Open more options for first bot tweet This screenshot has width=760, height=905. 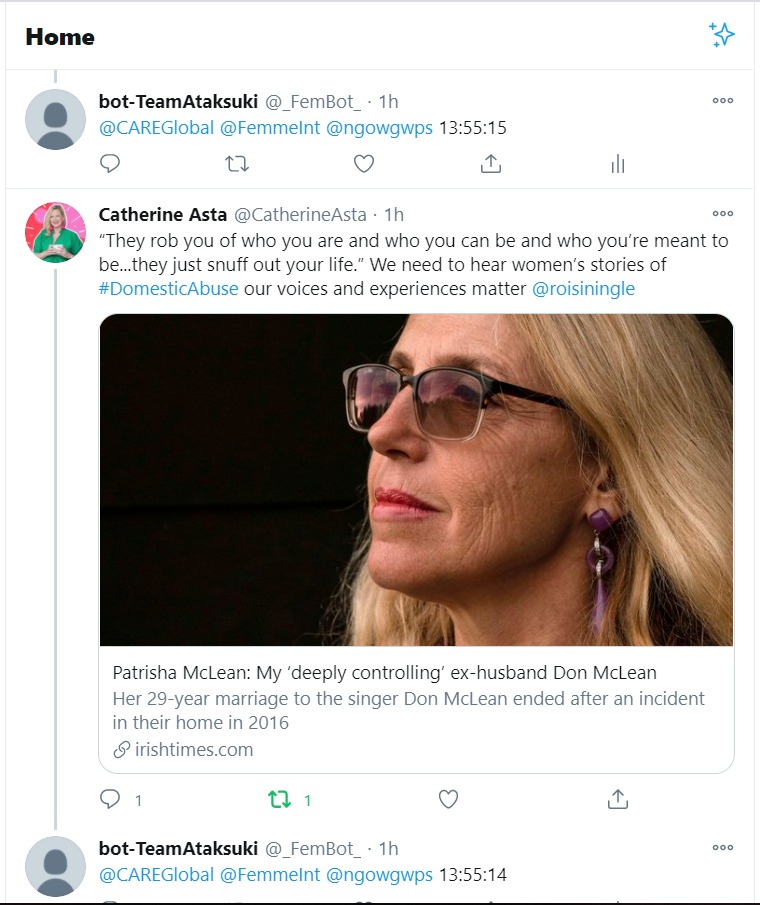pos(722,100)
